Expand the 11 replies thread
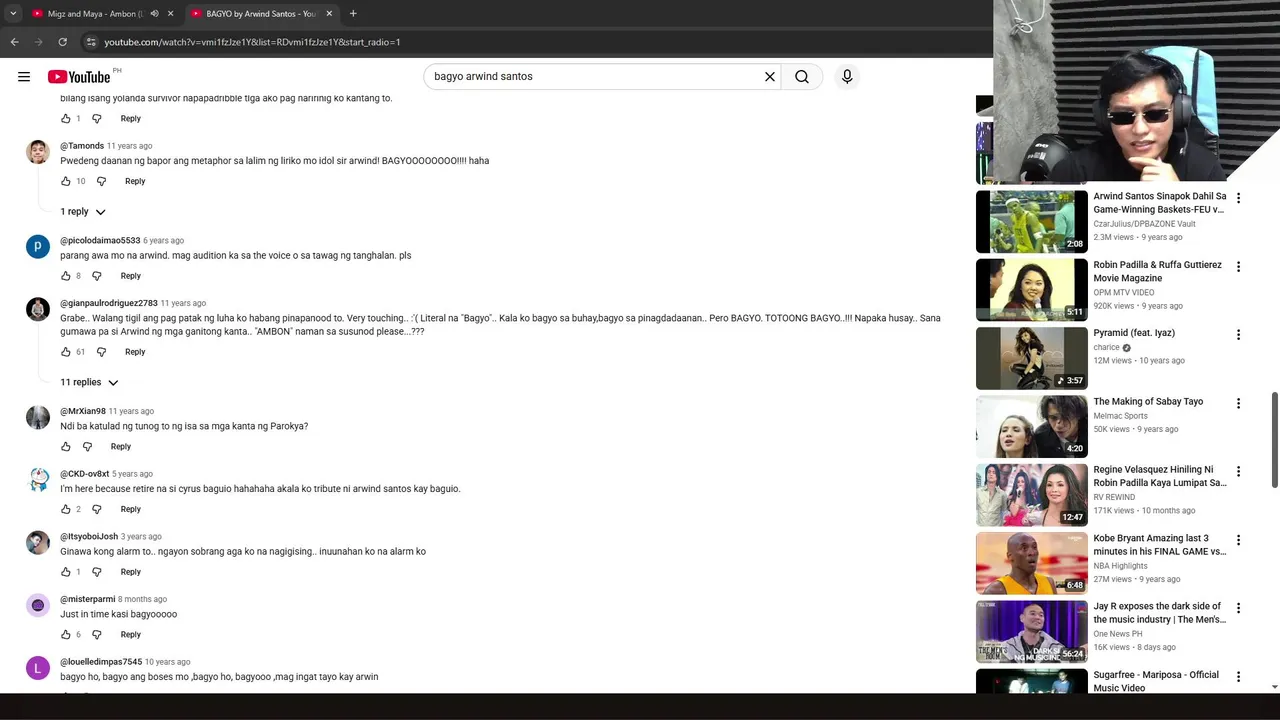This screenshot has height=720, width=1280. click(89, 382)
